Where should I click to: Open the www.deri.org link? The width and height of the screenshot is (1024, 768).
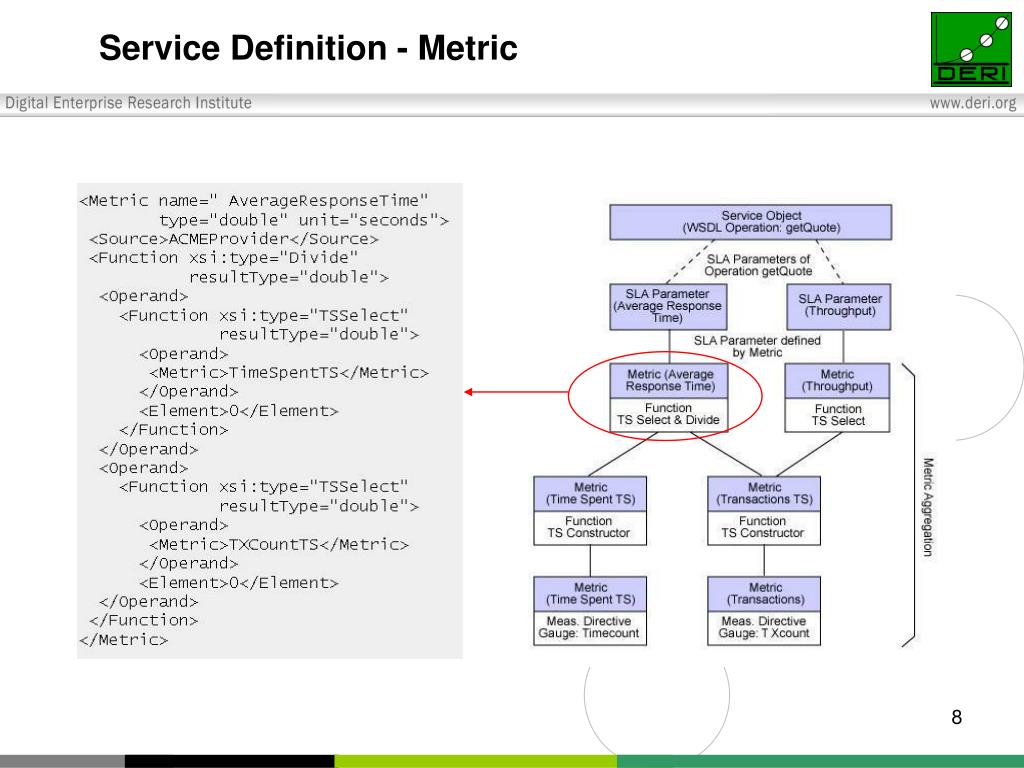973,103
